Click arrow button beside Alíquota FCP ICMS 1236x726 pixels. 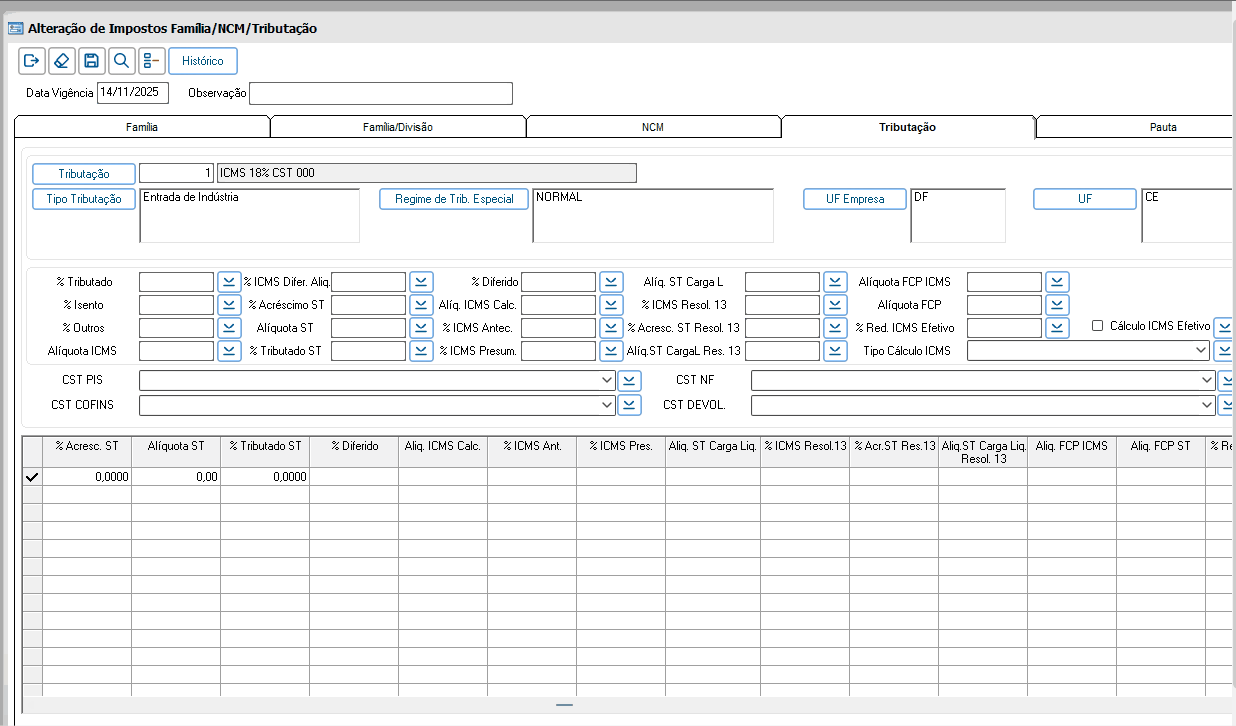(1057, 282)
